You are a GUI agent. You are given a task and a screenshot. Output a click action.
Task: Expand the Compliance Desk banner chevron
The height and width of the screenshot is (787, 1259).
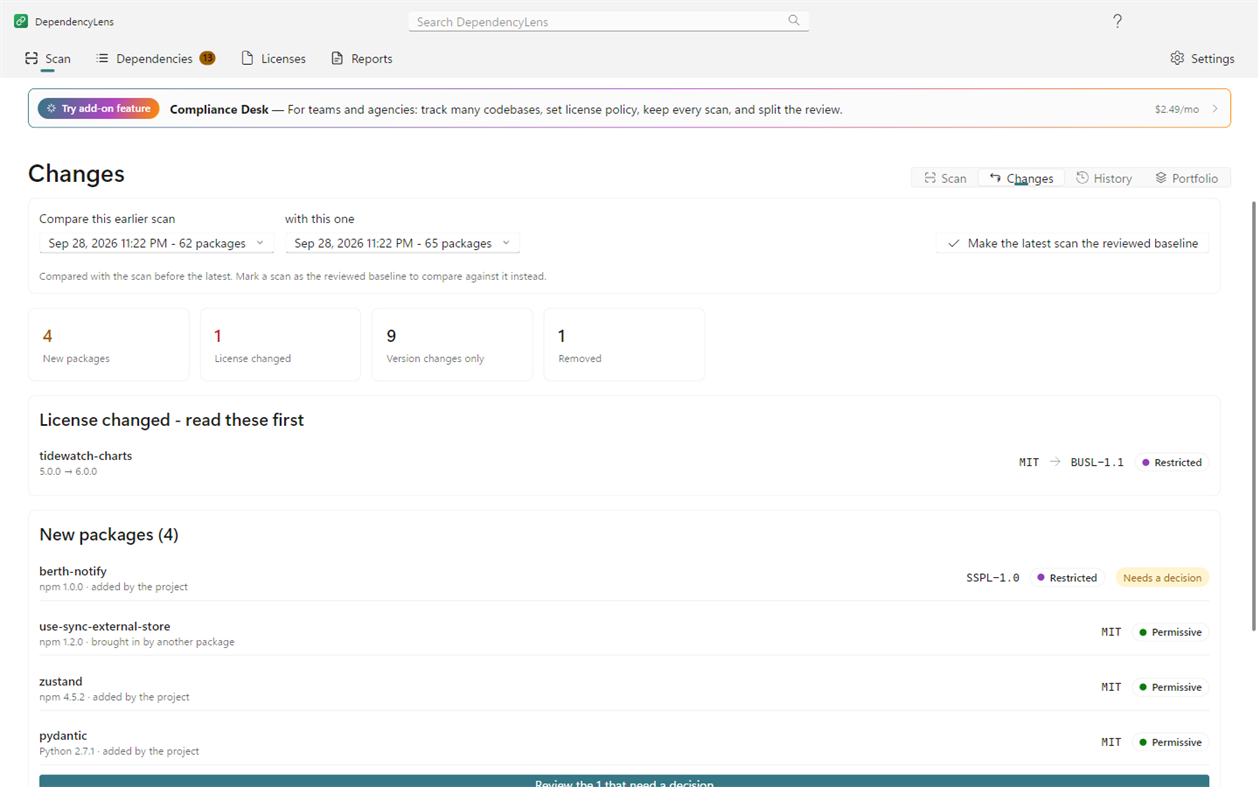point(1215,109)
